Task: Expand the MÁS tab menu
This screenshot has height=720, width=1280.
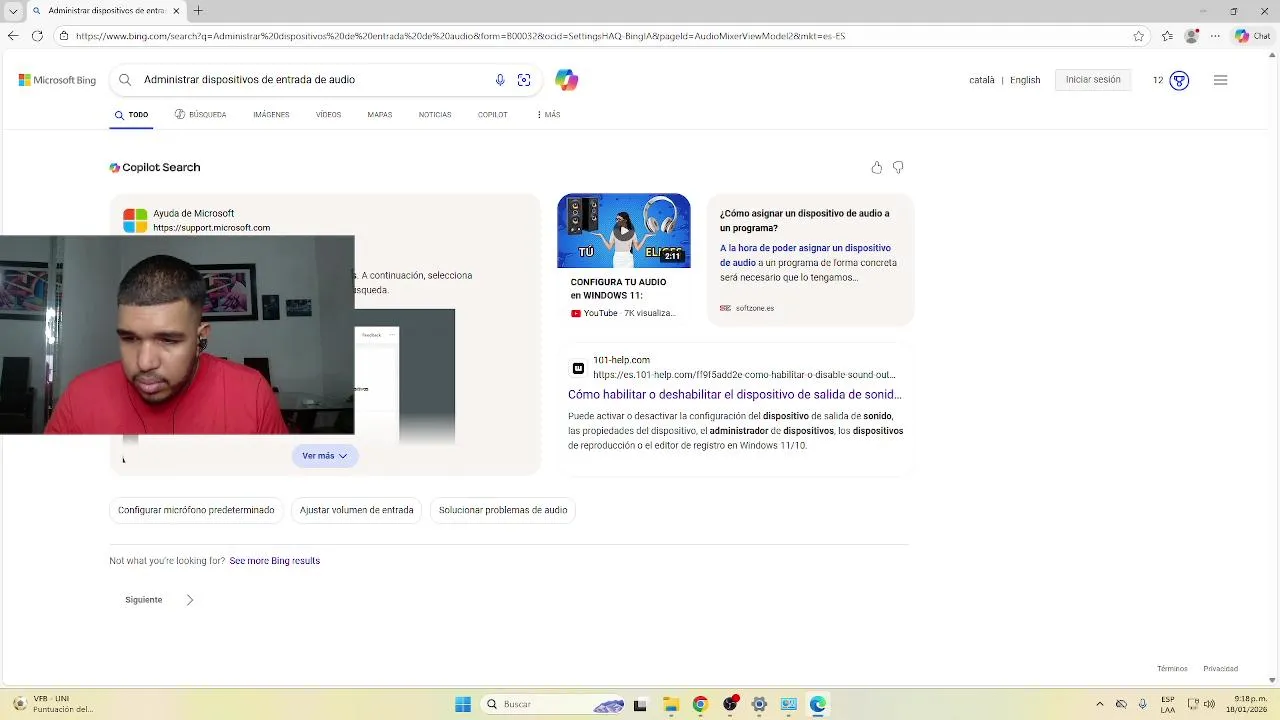Action: pyautogui.click(x=549, y=115)
